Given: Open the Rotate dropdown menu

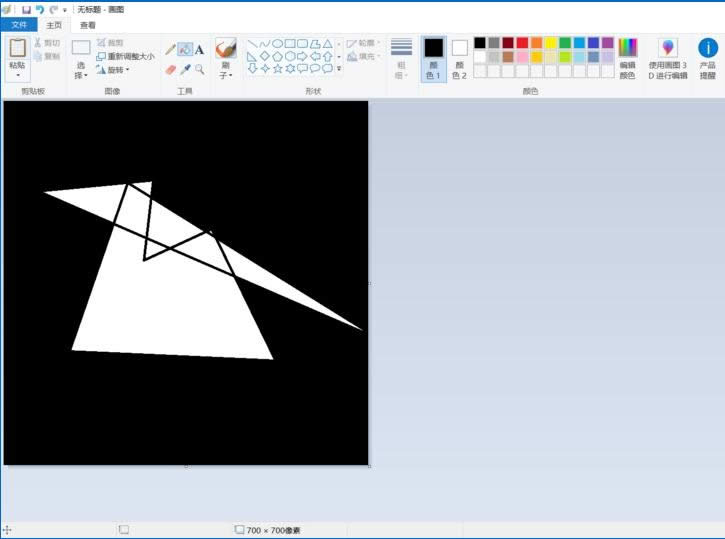Looking at the screenshot, I should (113, 70).
